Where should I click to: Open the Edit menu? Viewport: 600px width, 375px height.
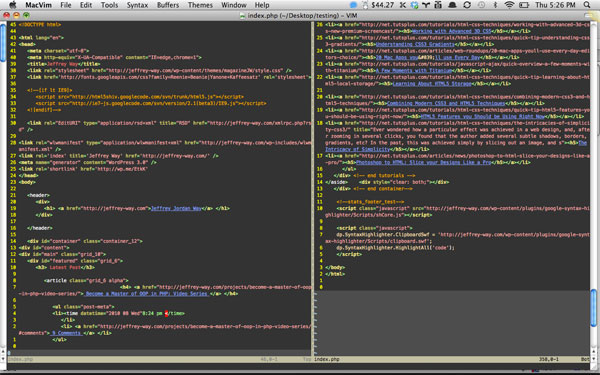86,5
